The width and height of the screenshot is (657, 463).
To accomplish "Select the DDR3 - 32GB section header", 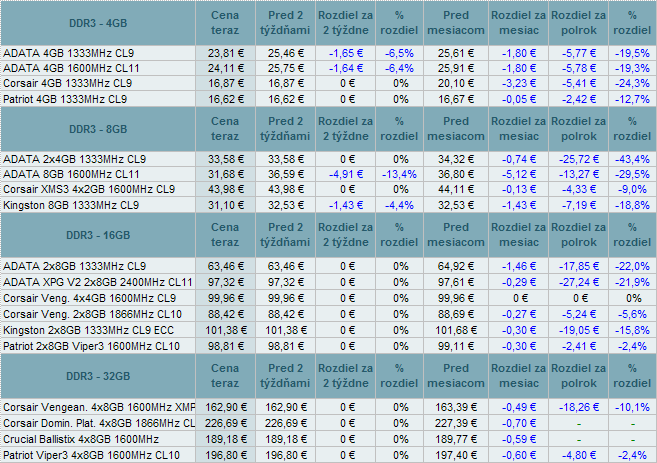I will [x=98, y=376].
